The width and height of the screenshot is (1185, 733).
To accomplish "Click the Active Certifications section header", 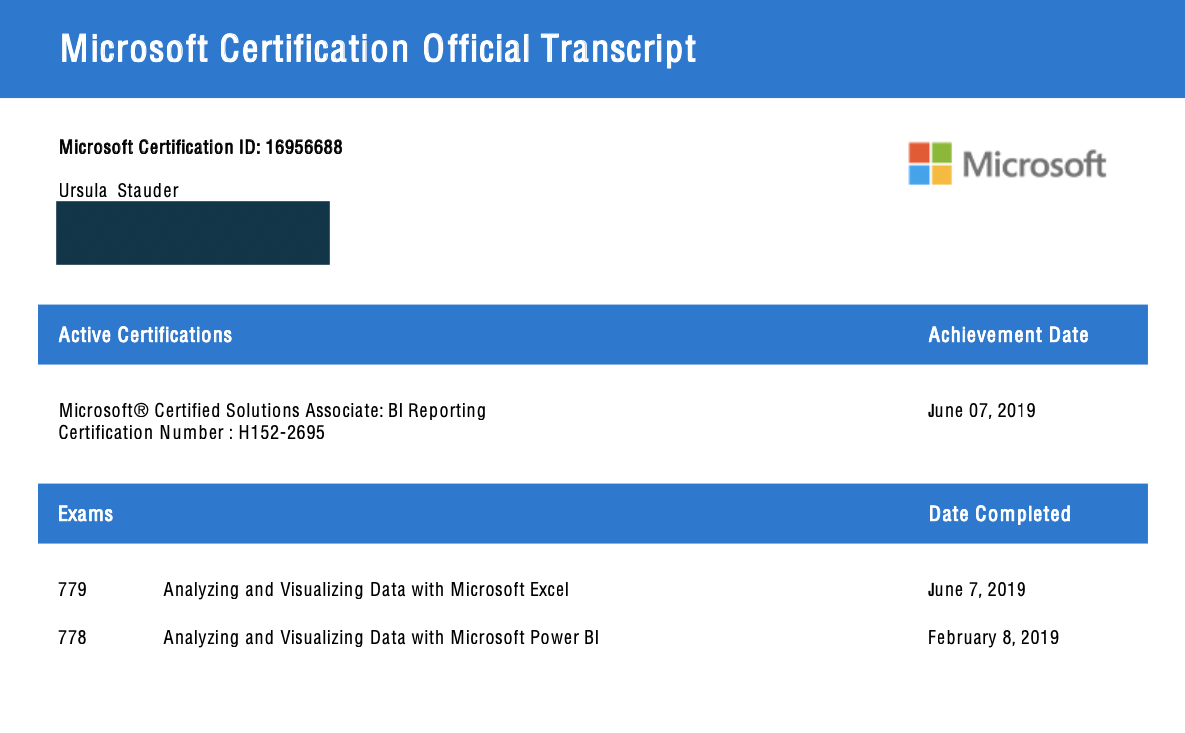I will (145, 335).
